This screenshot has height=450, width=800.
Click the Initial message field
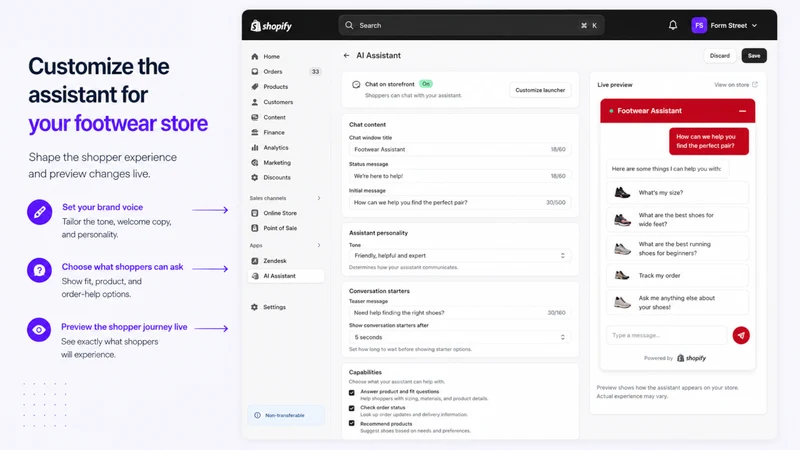pos(460,203)
